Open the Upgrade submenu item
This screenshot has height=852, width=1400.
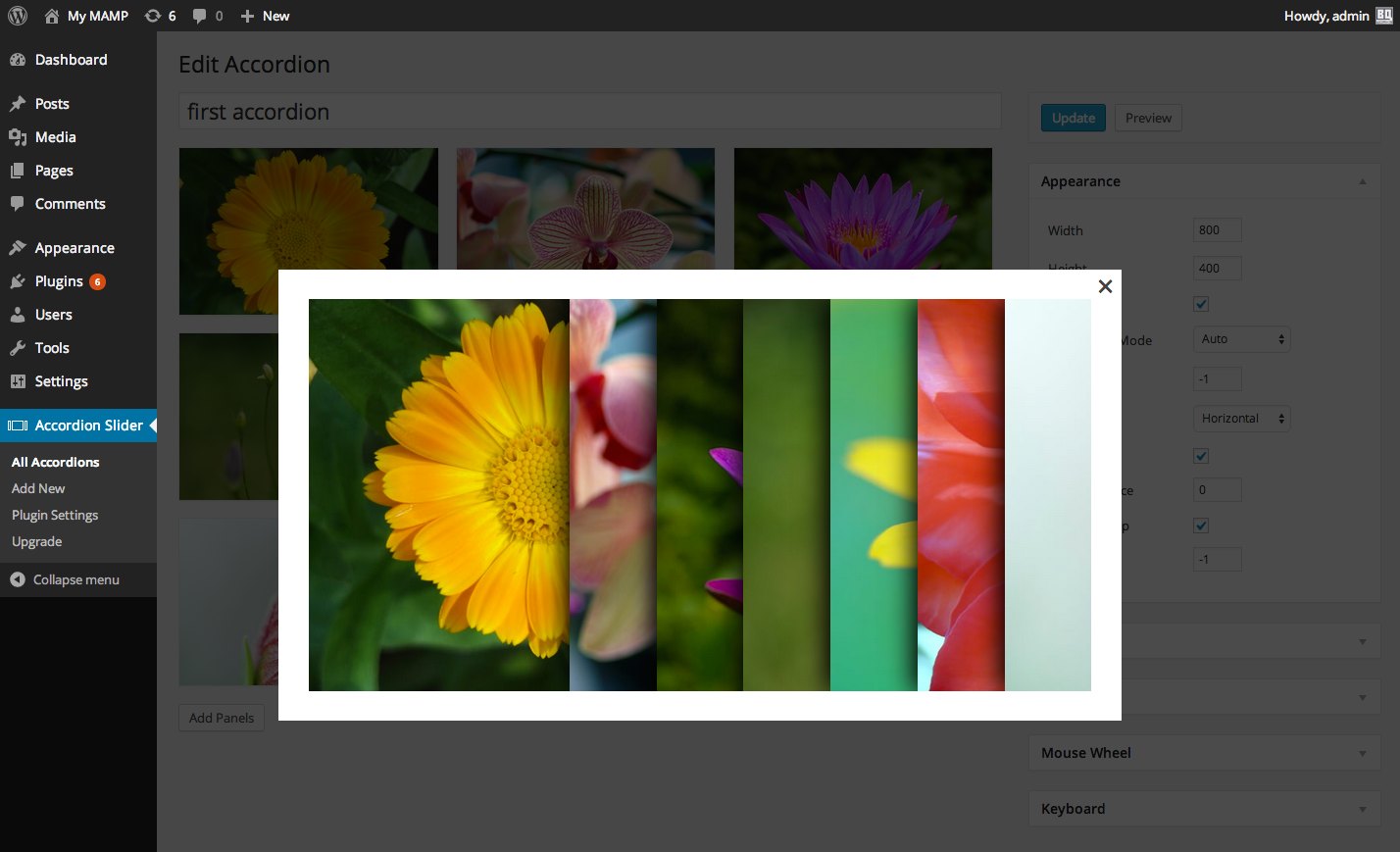click(x=36, y=541)
